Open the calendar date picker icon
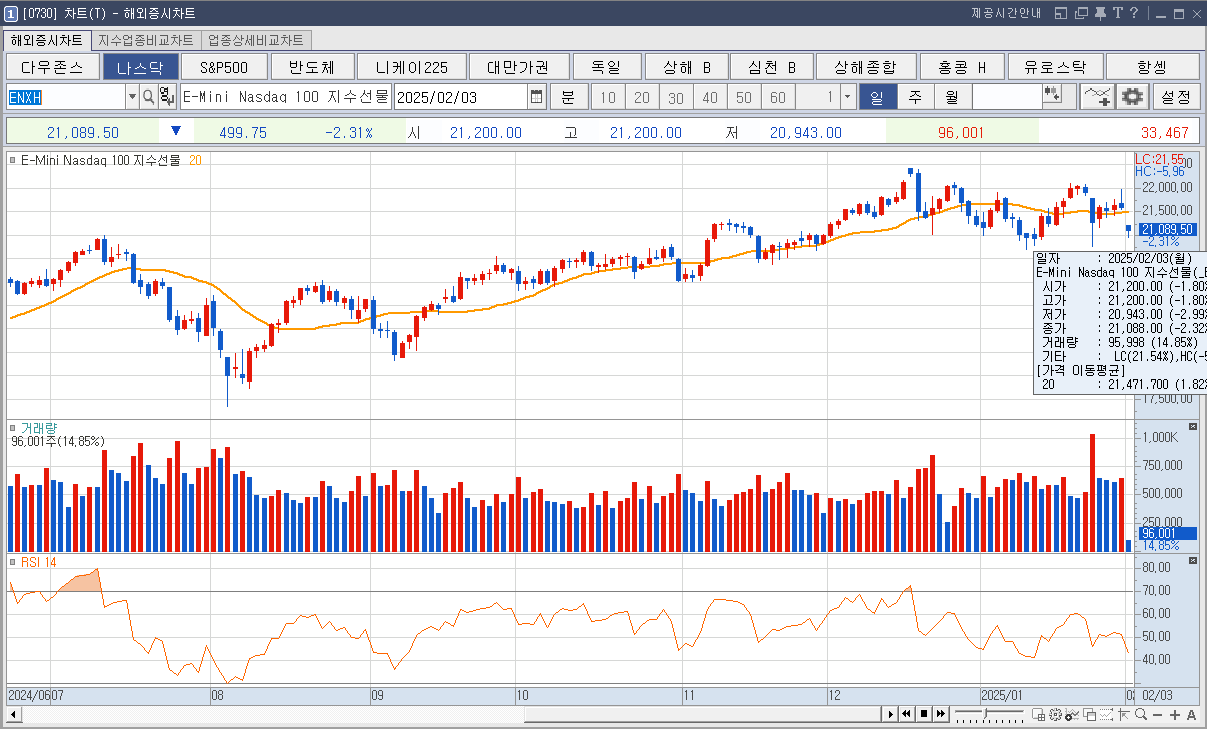Viewport: 1207px width, 729px height. (537, 97)
